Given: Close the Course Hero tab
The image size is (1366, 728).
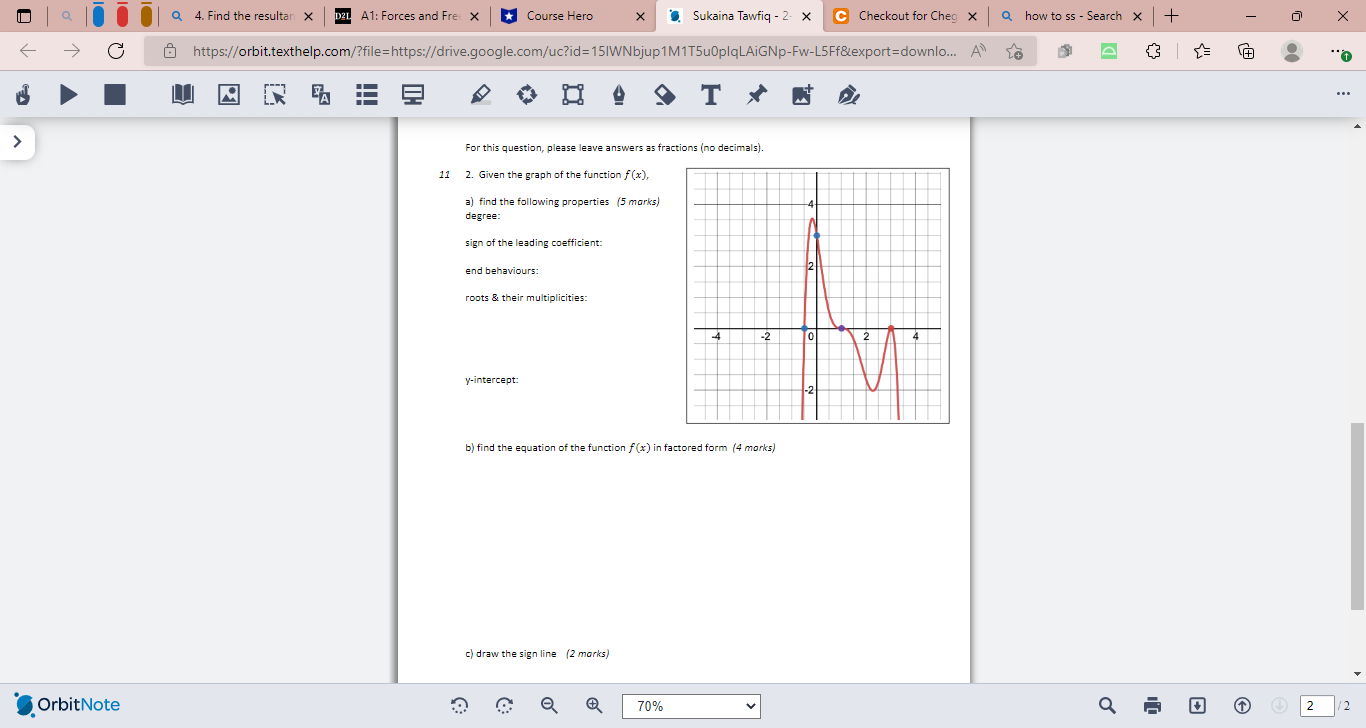Looking at the screenshot, I should point(640,16).
